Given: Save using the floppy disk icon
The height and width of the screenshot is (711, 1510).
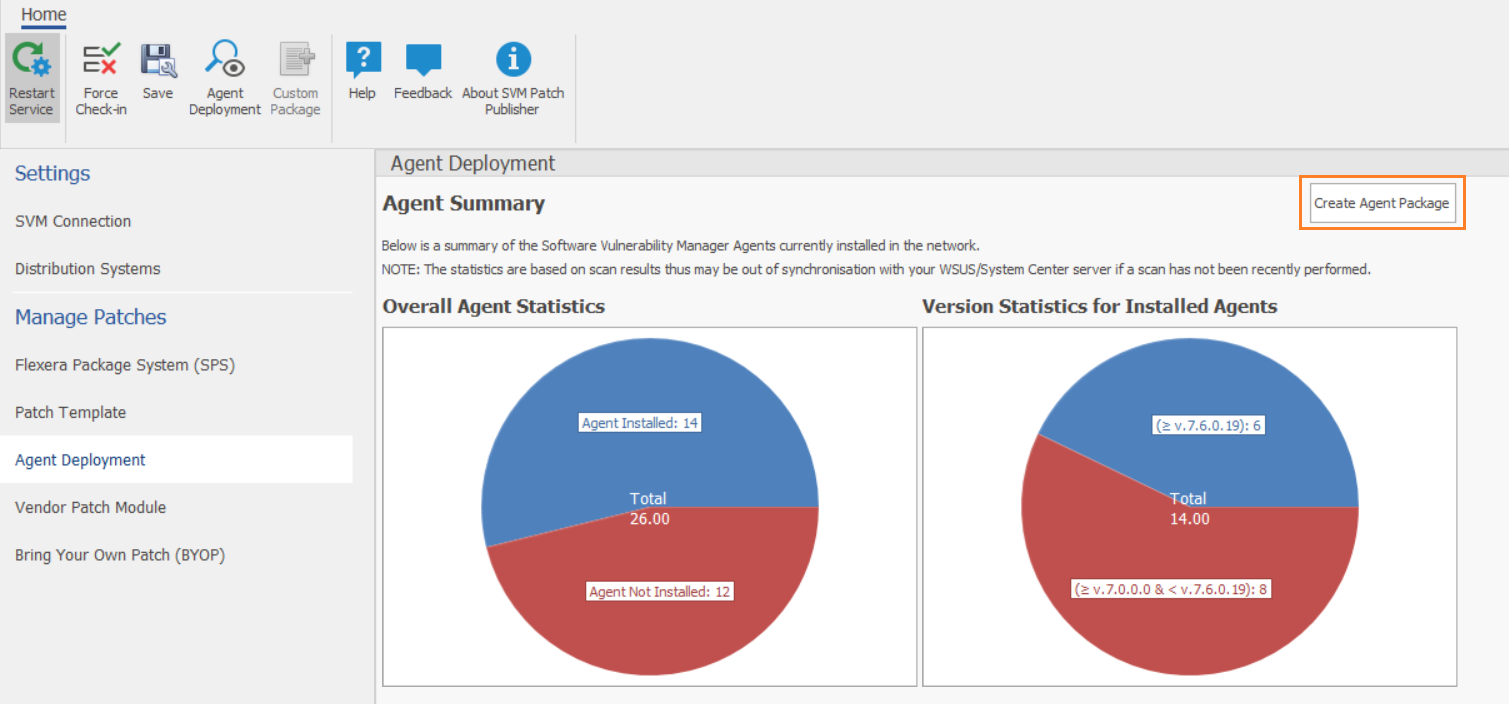Looking at the screenshot, I should (158, 62).
